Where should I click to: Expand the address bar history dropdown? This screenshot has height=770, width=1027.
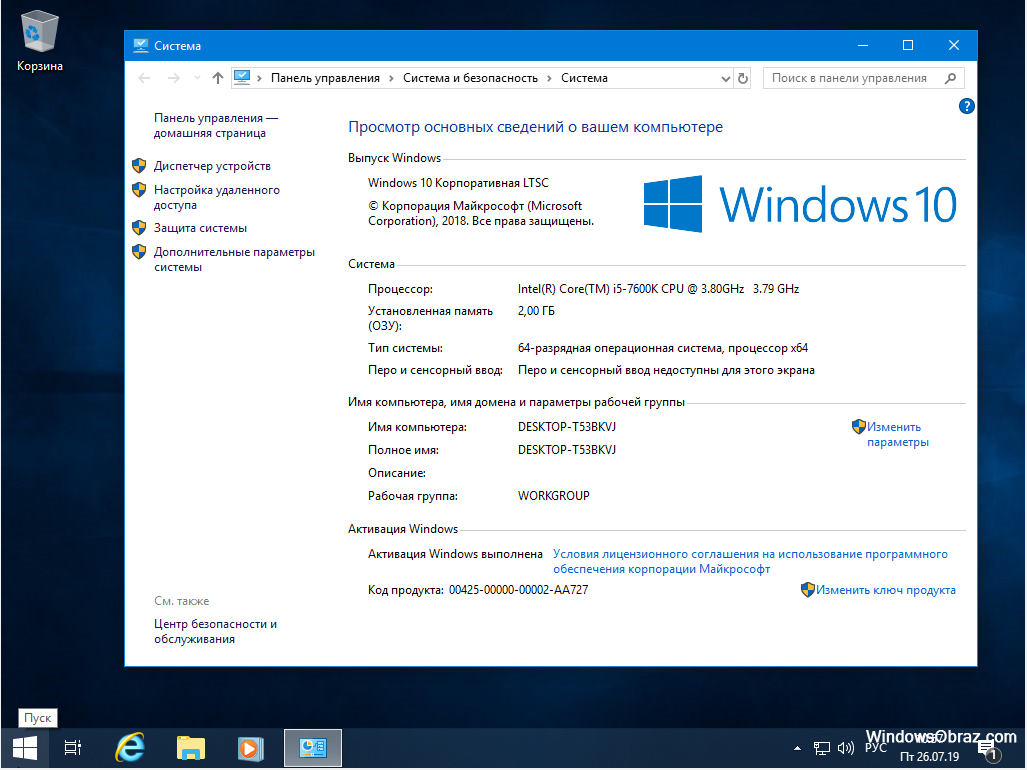[726, 79]
